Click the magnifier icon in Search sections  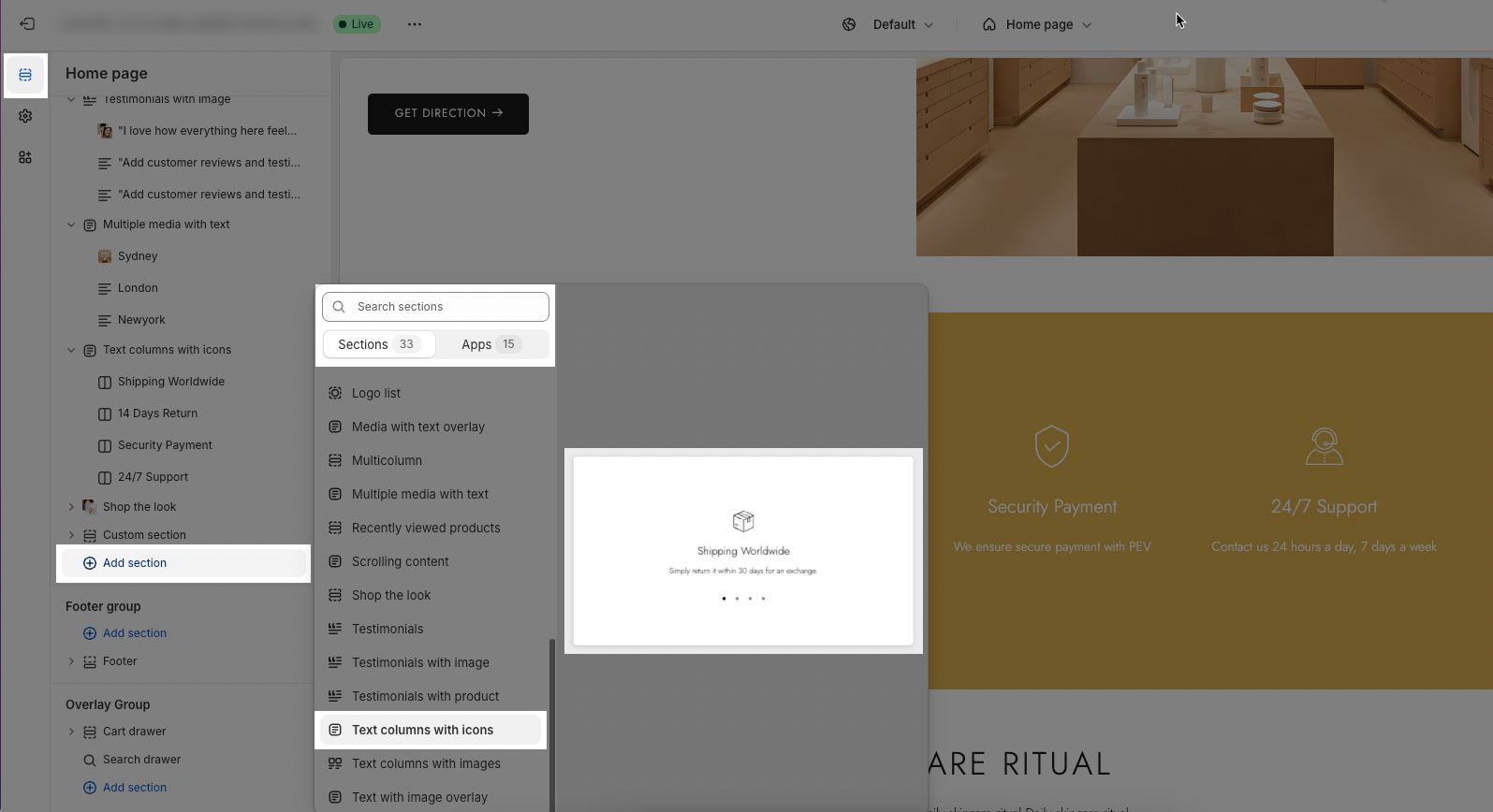click(339, 307)
